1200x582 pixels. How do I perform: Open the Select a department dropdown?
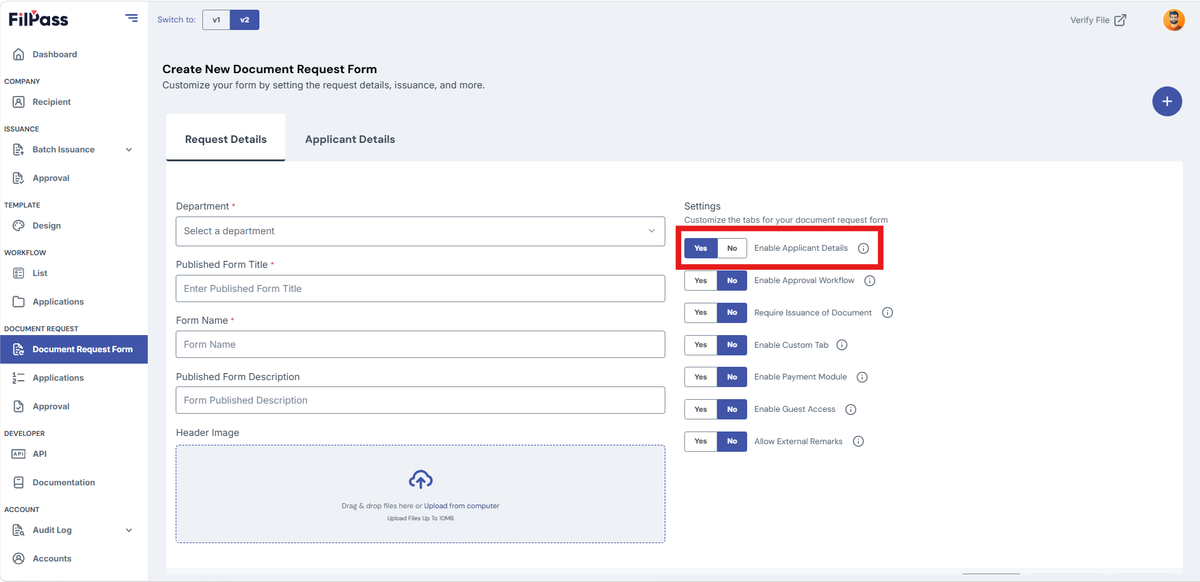tap(420, 231)
